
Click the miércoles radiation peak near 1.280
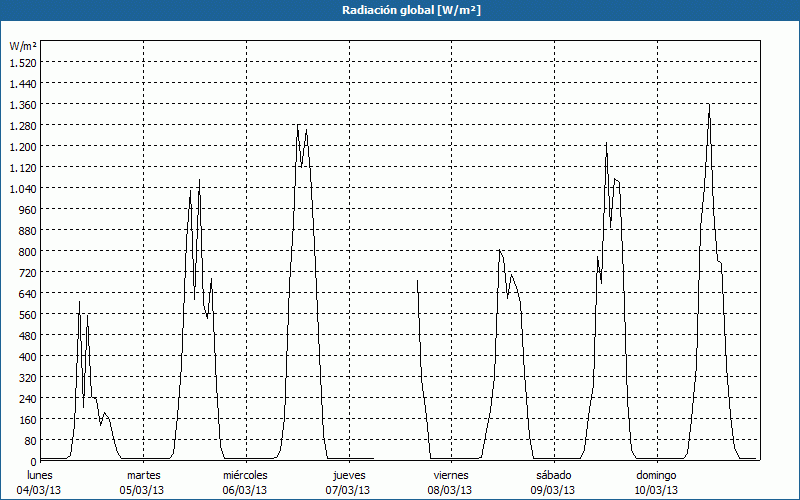[298, 126]
